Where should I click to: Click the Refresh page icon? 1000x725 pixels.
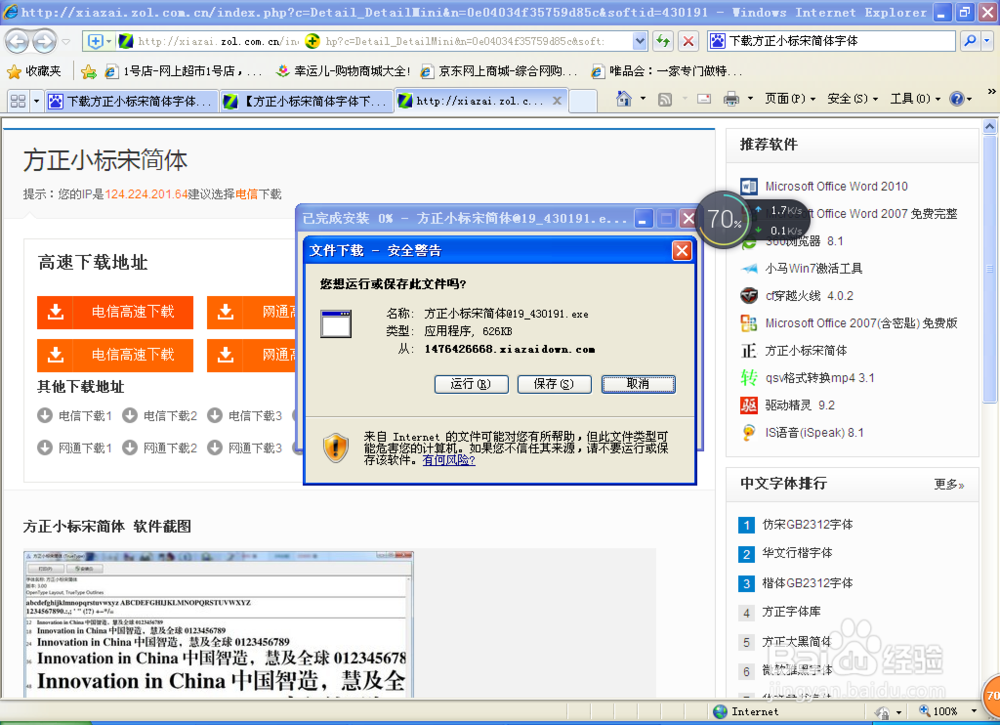[x=663, y=41]
